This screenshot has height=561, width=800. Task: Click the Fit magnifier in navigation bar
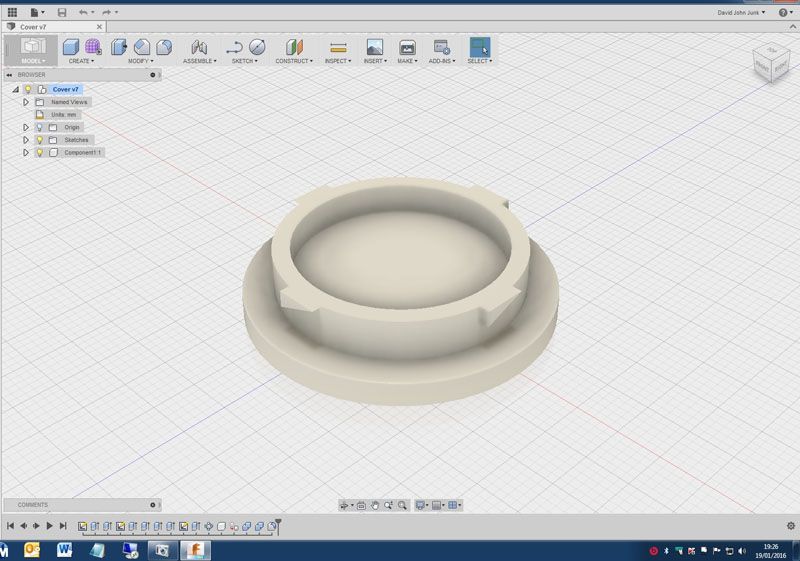[402, 505]
